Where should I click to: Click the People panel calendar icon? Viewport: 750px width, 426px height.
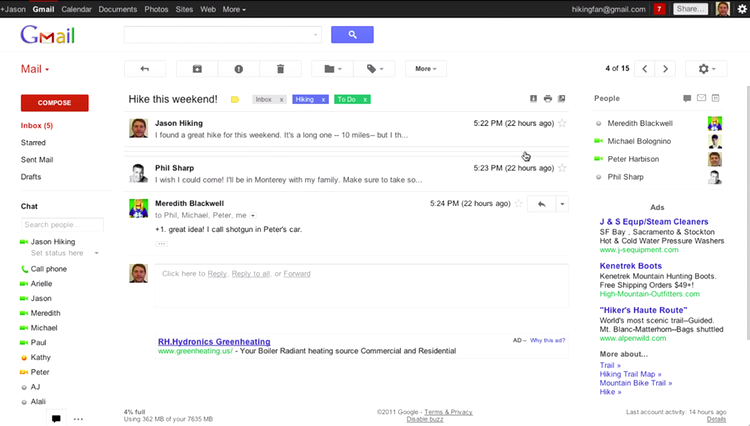point(716,98)
